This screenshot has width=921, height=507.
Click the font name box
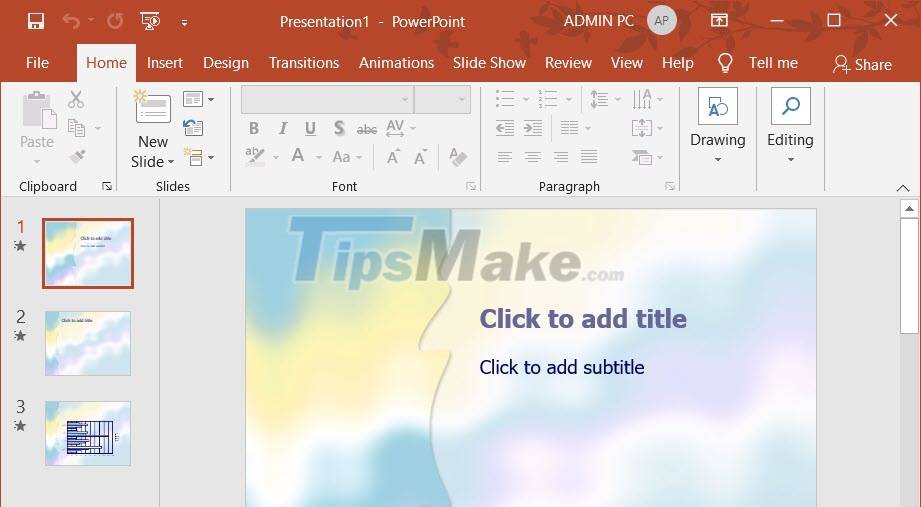click(327, 99)
